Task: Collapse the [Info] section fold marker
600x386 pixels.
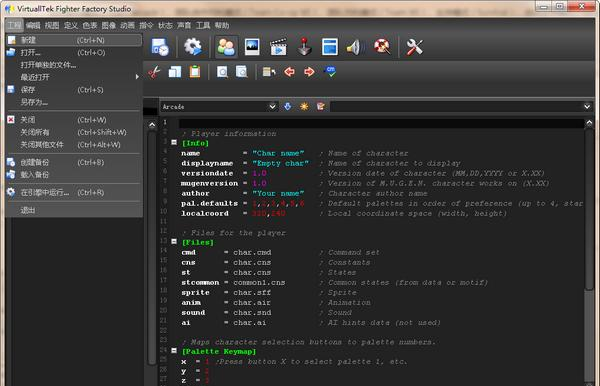Action: 174,142
